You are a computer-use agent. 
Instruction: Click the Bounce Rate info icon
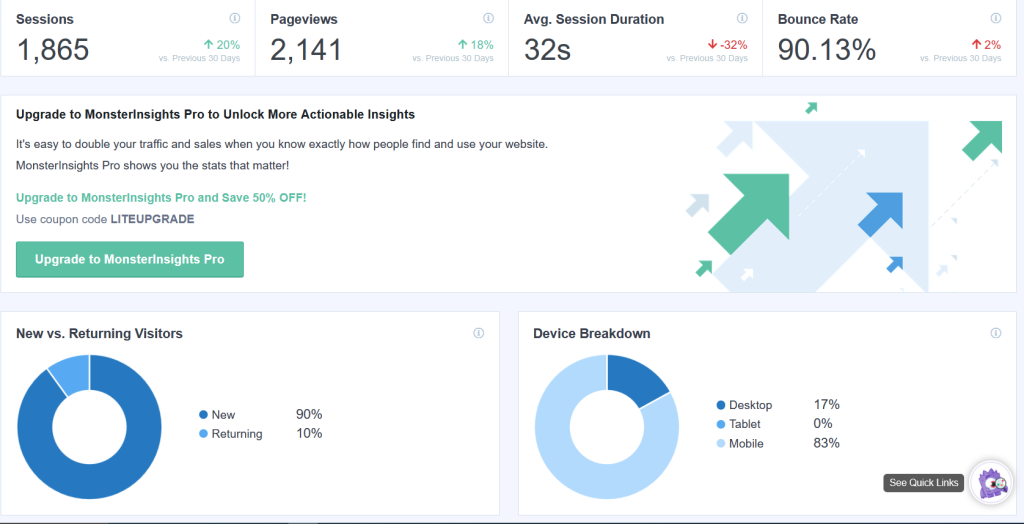click(996, 18)
